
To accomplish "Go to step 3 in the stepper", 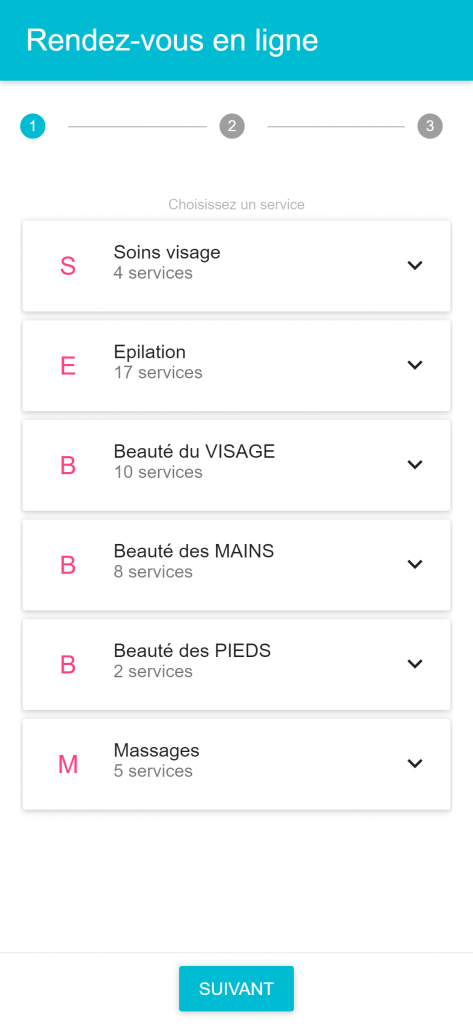I will point(430,126).
